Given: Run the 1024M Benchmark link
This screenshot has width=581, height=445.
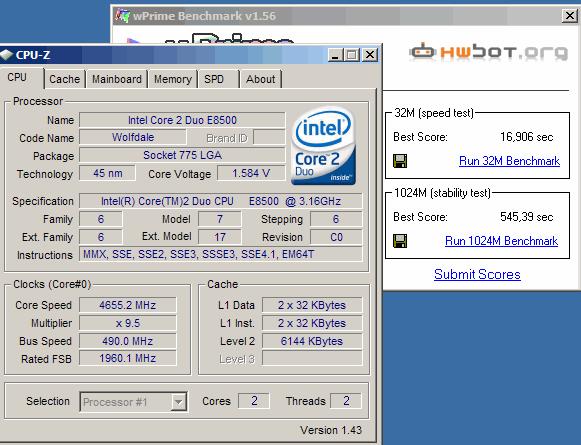Looking at the screenshot, I should pyautogui.click(x=501, y=241).
